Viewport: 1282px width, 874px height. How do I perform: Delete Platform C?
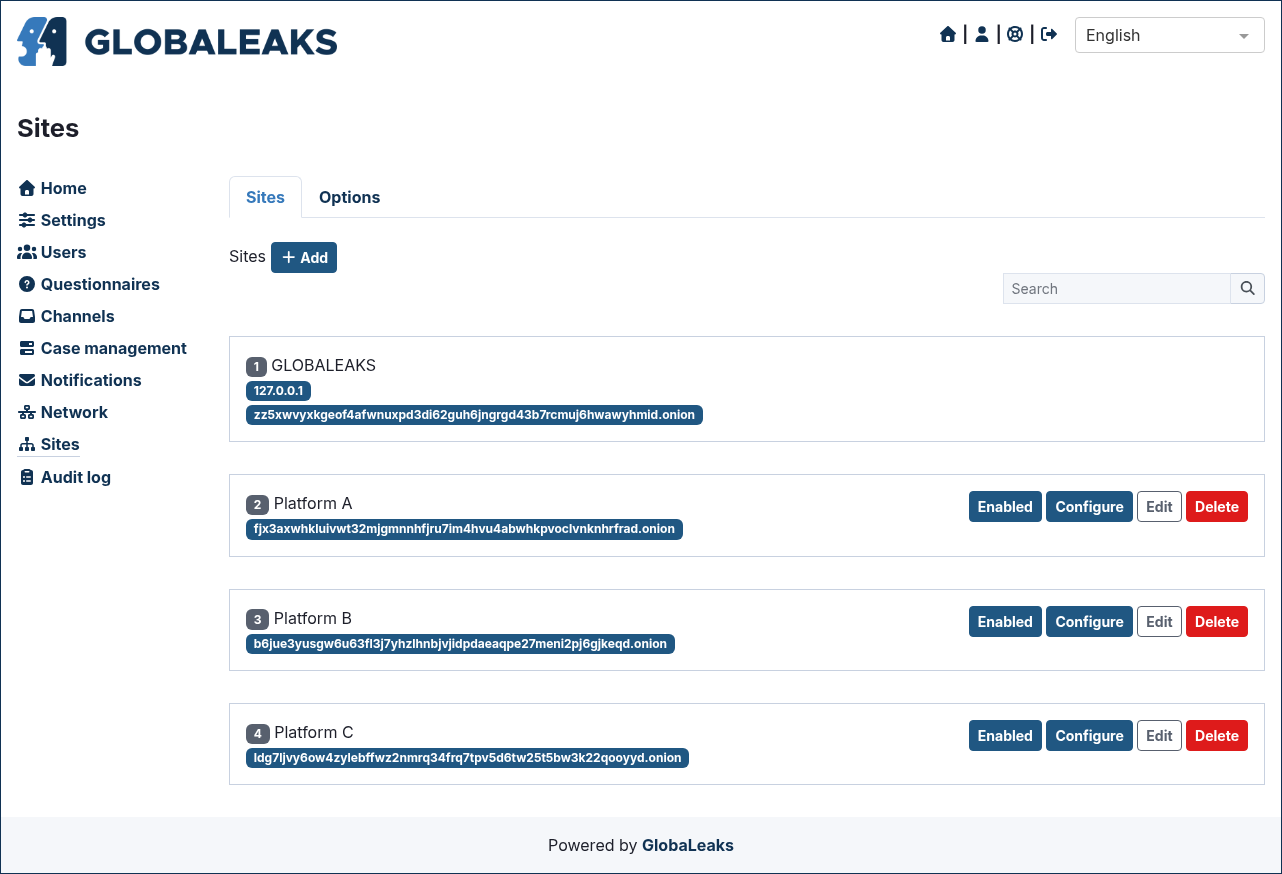click(x=1217, y=735)
